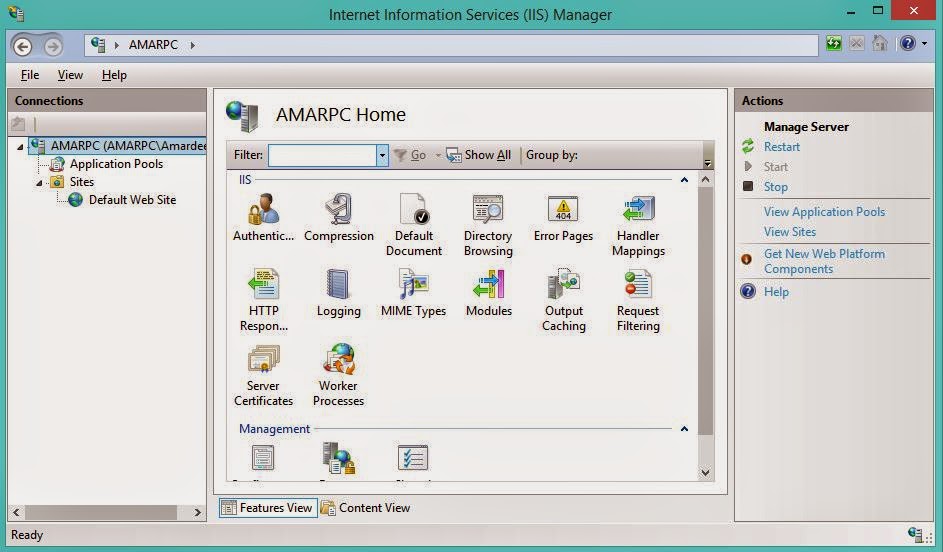The width and height of the screenshot is (943, 552).
Task: Open the MIME Types feature
Action: coord(413,292)
